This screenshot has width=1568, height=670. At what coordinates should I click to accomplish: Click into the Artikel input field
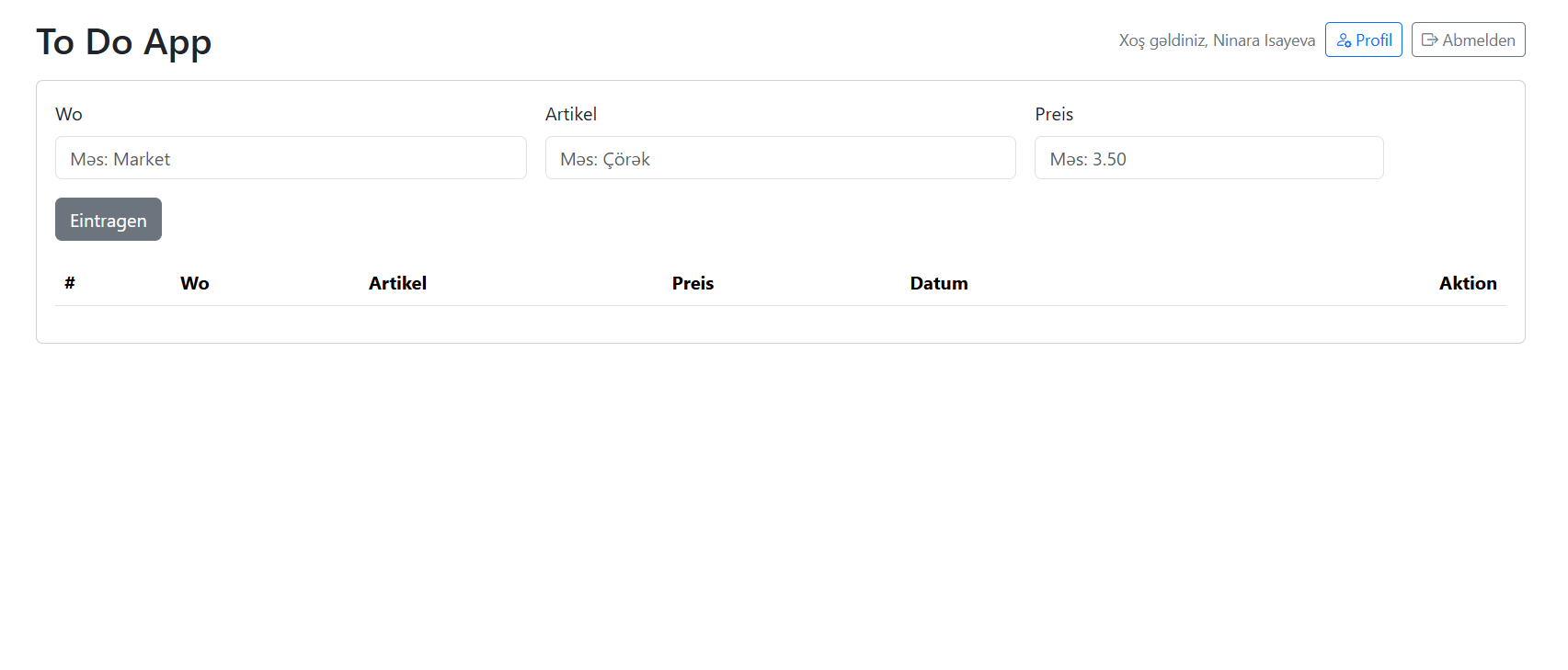click(x=780, y=158)
